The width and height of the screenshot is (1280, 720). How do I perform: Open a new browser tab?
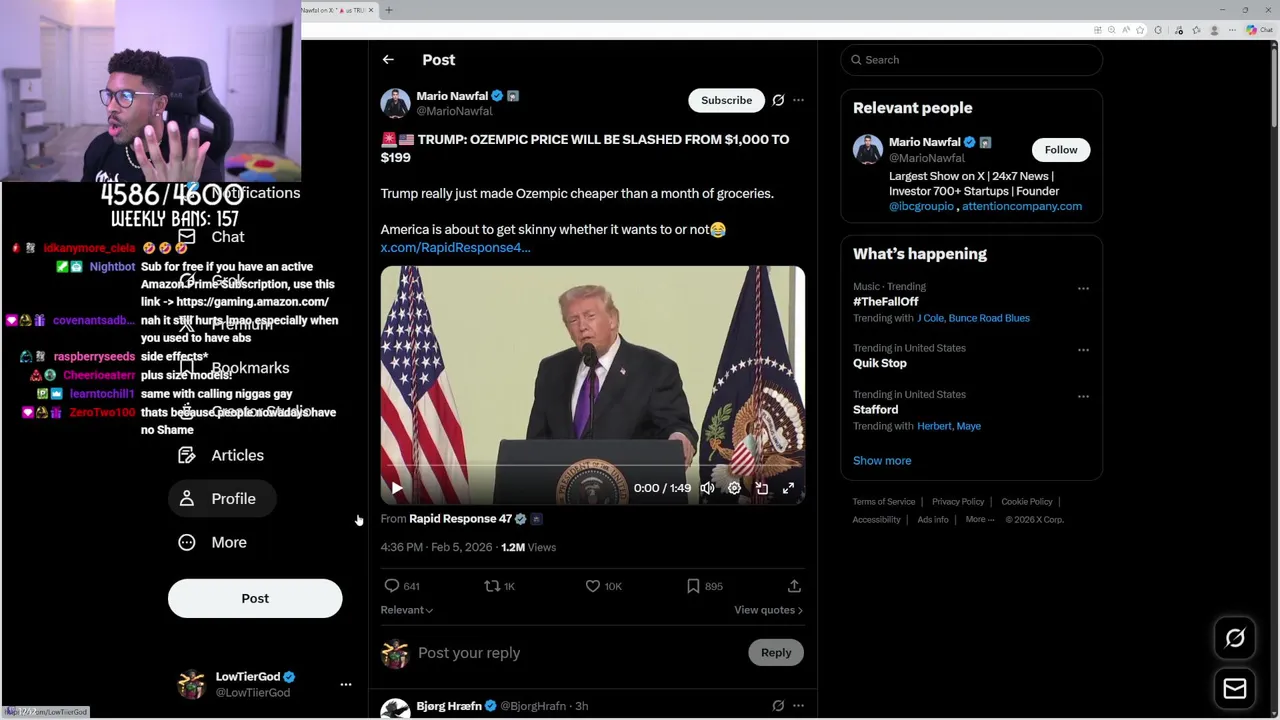[x=389, y=10]
